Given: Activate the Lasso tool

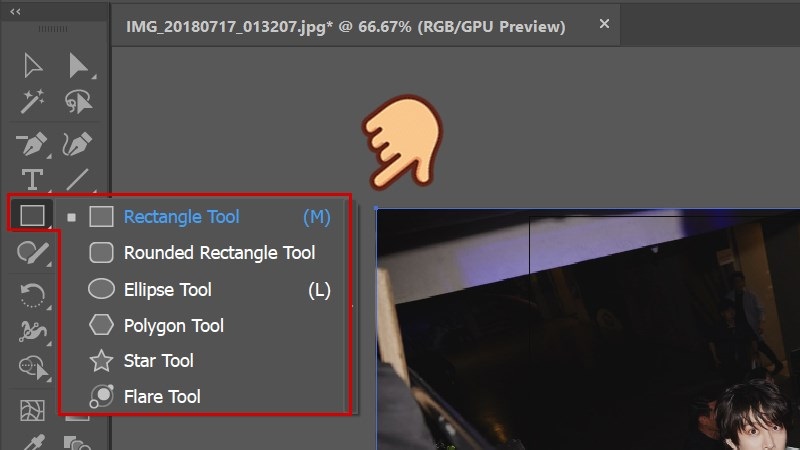Looking at the screenshot, I should pyautogui.click(x=77, y=100).
